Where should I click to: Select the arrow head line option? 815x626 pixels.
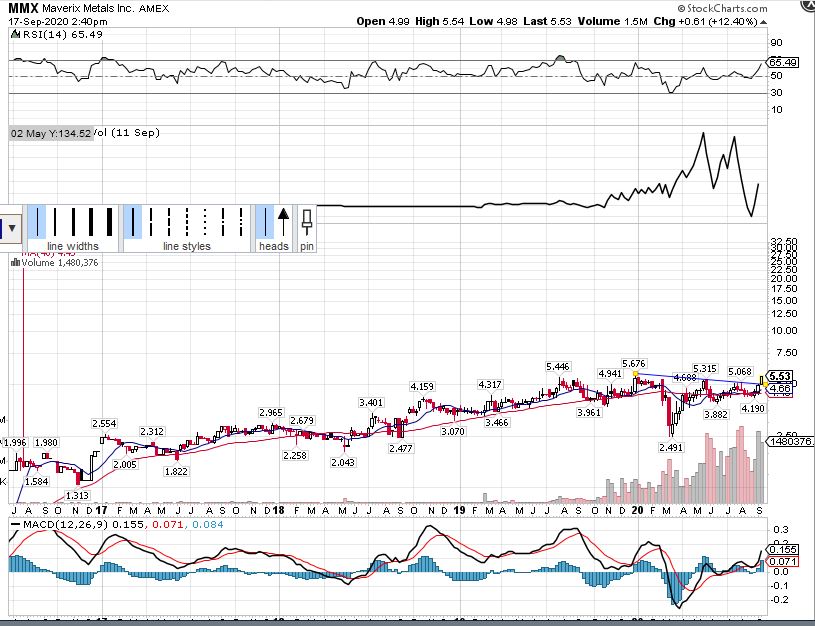[283, 222]
